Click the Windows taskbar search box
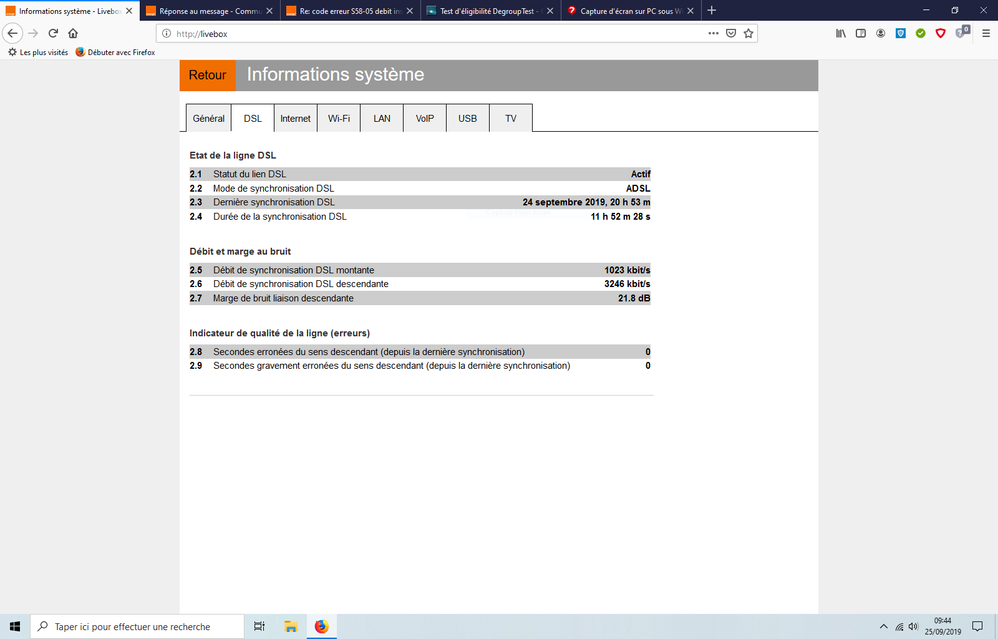 coord(137,626)
